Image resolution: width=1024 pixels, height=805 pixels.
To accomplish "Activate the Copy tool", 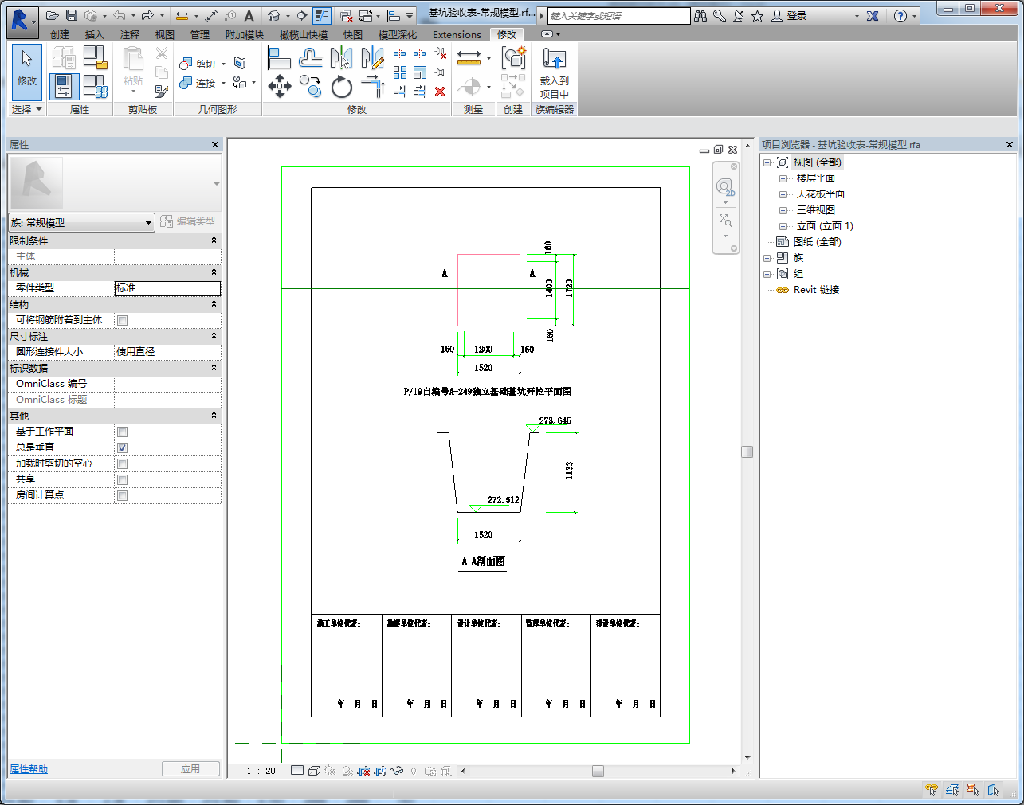I will click(x=311, y=86).
